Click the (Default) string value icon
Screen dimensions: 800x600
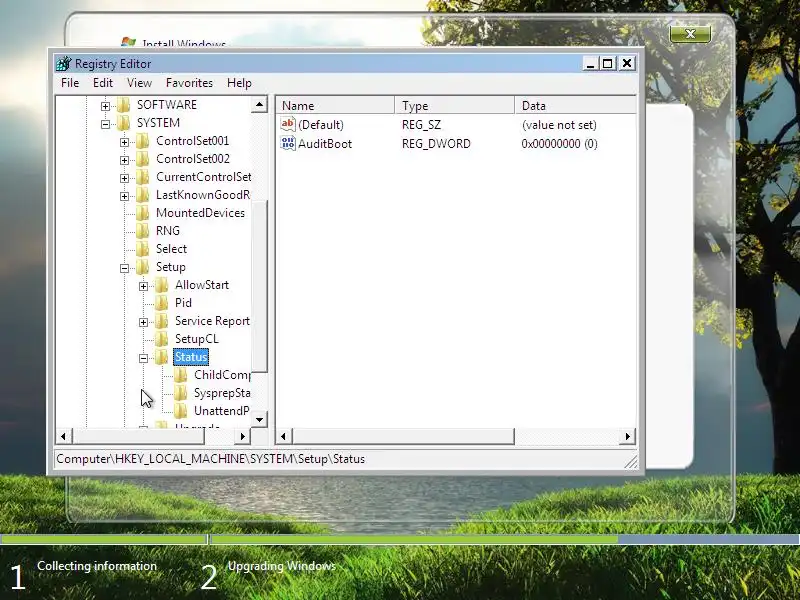(288, 124)
